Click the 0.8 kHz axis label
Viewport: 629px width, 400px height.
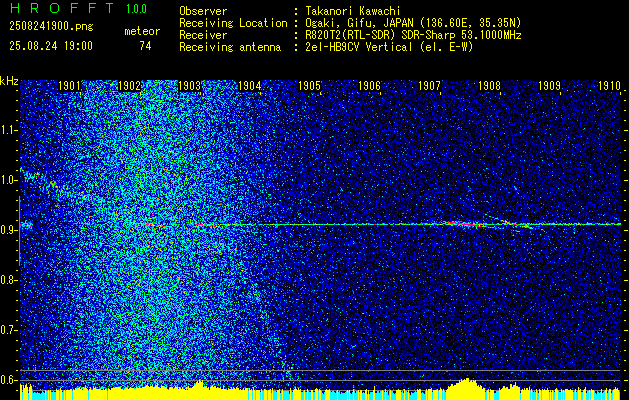click(8, 280)
